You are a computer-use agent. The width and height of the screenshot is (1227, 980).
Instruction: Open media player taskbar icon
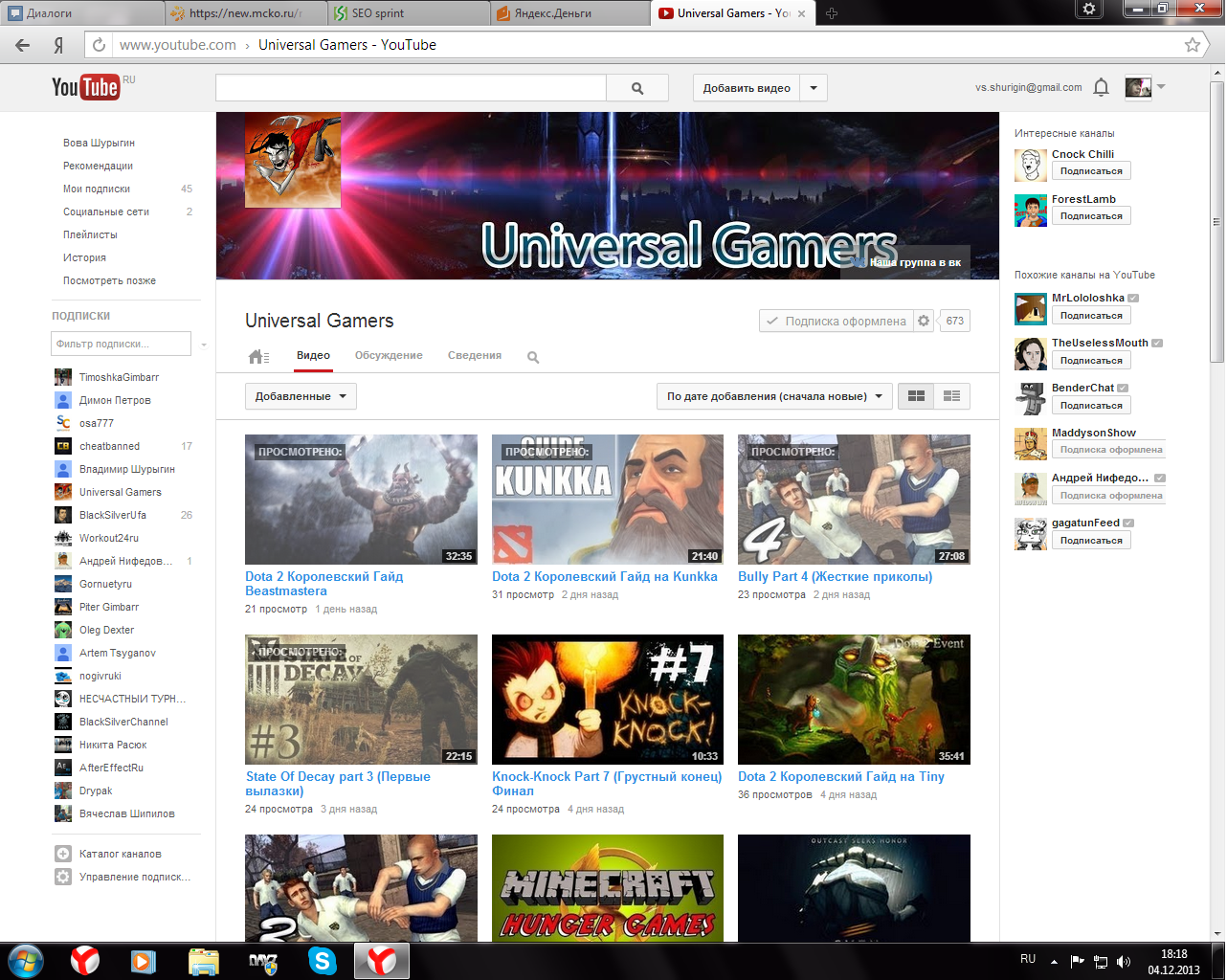tap(144, 960)
